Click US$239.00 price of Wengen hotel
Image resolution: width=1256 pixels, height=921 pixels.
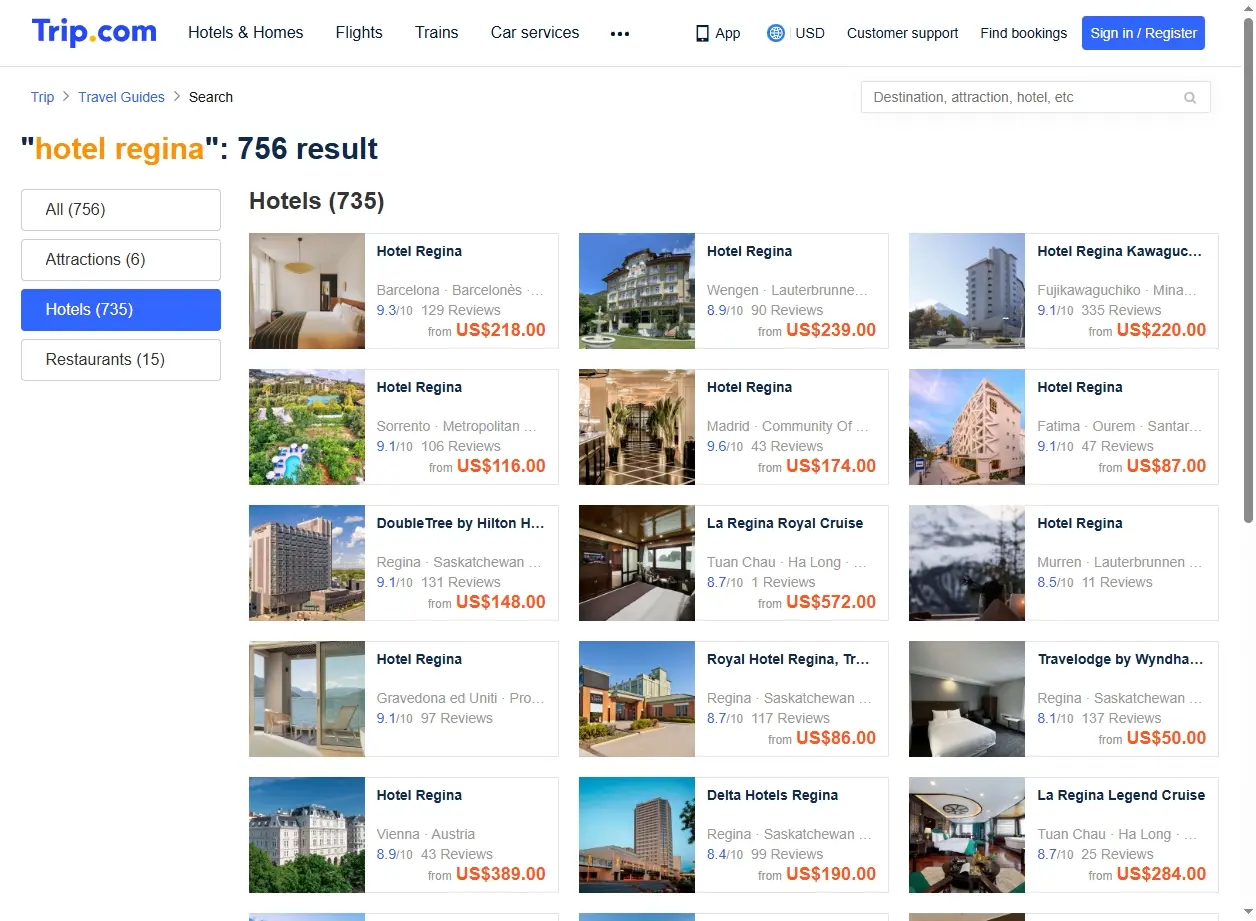point(831,330)
